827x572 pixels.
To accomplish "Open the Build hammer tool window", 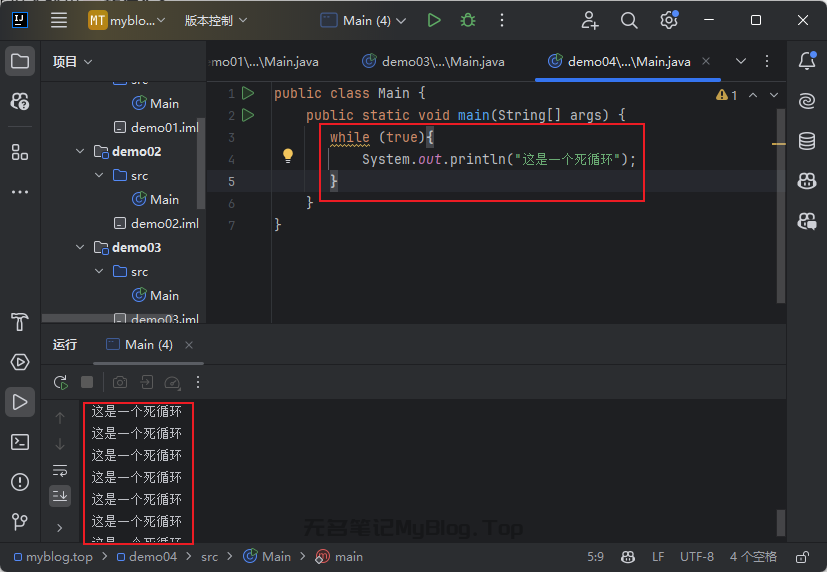I will 20,322.
